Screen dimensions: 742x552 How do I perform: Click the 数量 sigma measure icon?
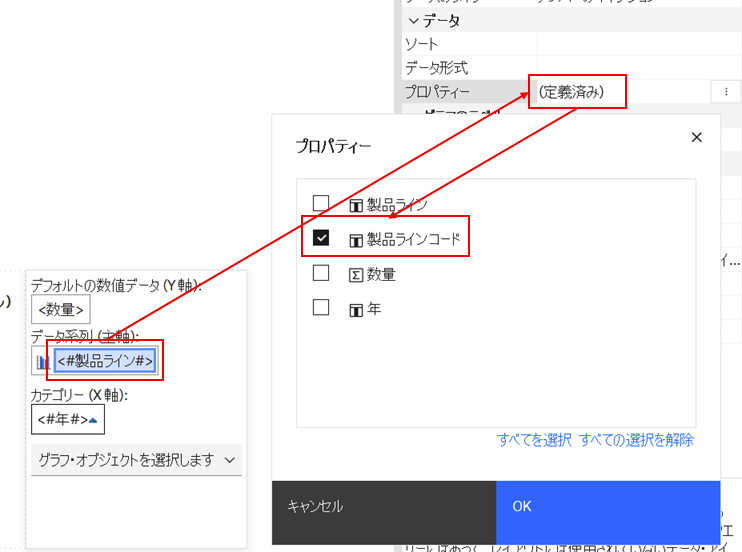pyautogui.click(x=356, y=275)
